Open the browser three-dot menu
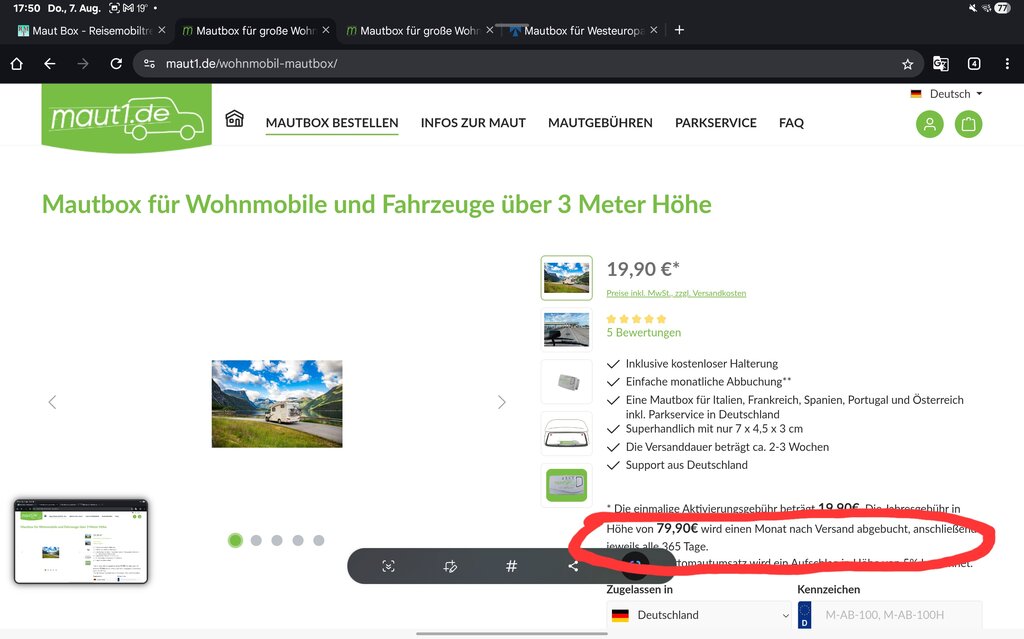The width and height of the screenshot is (1024, 639). coord(1007,63)
